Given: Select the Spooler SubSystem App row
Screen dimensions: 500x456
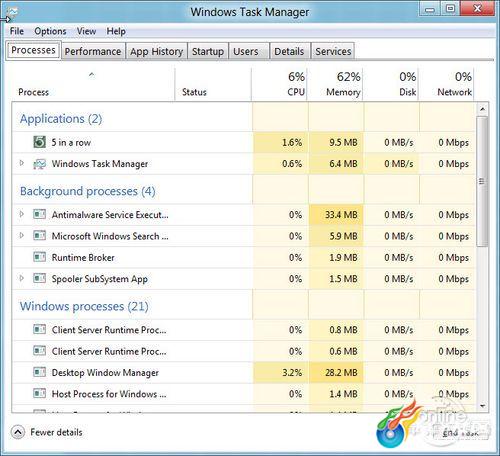Looking at the screenshot, I should (x=244, y=279).
